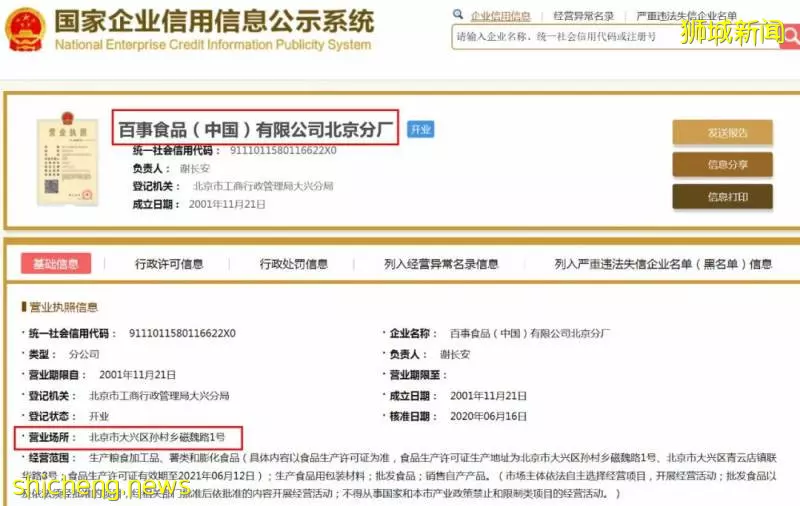
Task: Focus the enterprise name search field
Action: click(615, 37)
